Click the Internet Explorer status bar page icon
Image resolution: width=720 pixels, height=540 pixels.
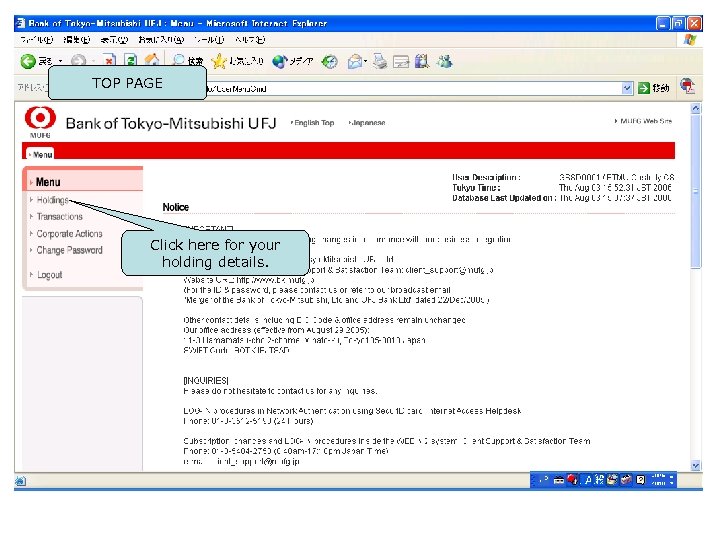tap(20, 481)
